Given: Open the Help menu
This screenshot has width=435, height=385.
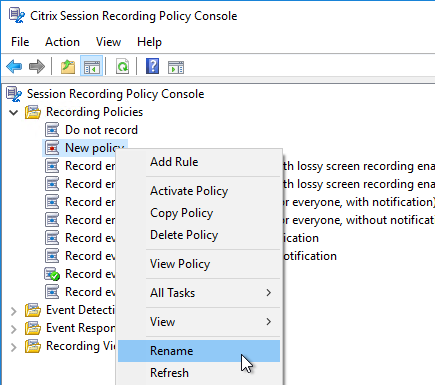Looking at the screenshot, I should point(149,42).
